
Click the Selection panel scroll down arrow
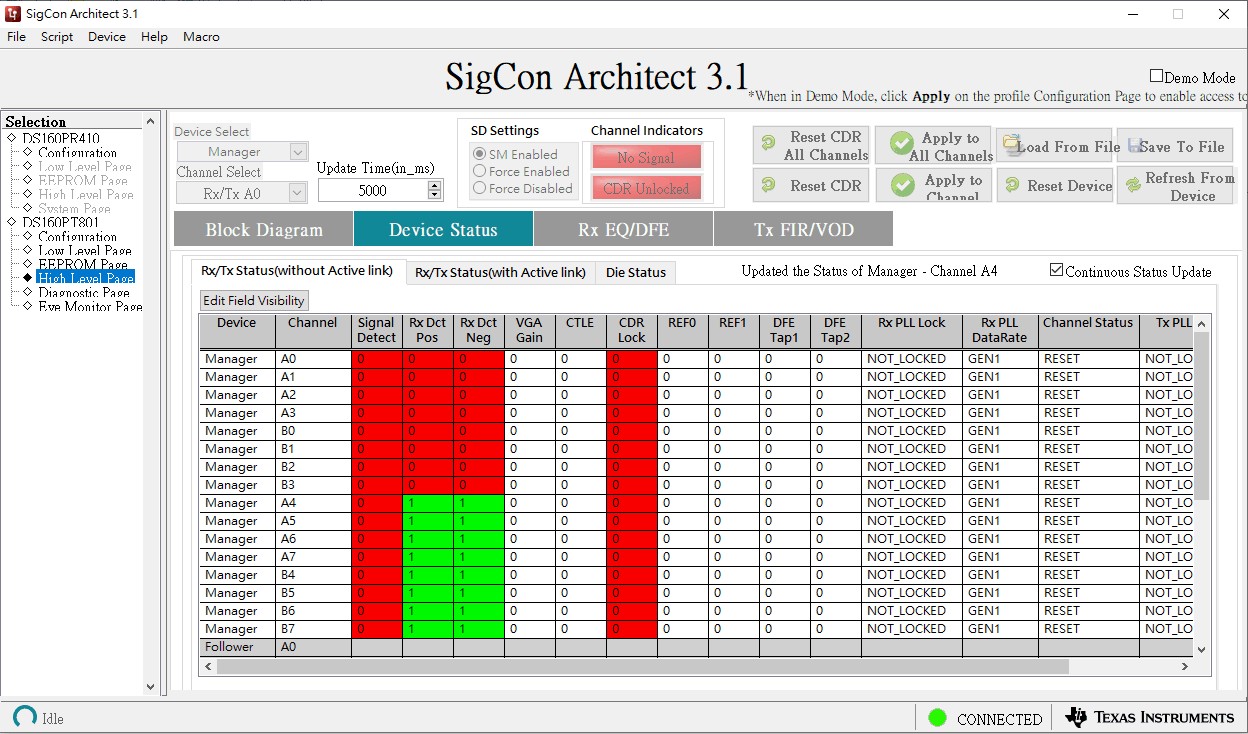[151, 687]
